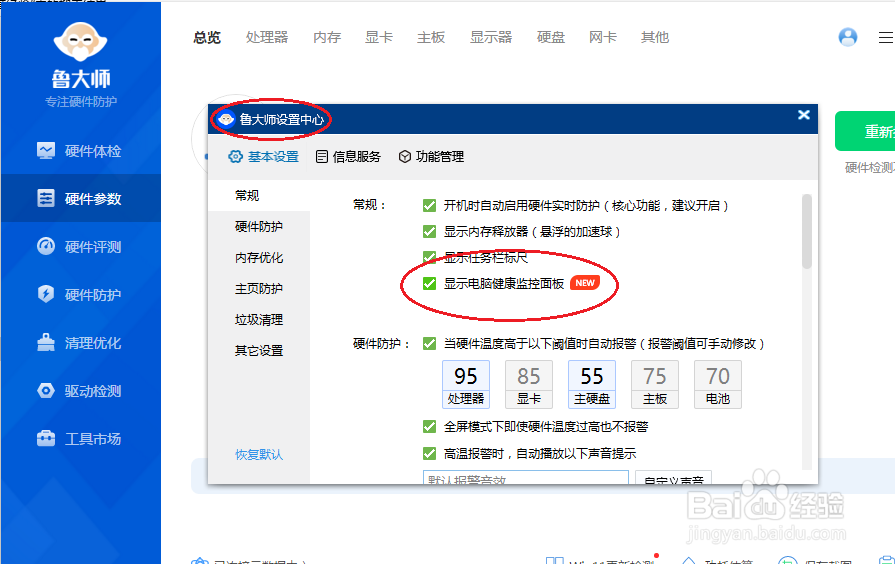Image resolution: width=895 pixels, height=564 pixels.
Task: Select 硬件防护 in settings category list
Action: 259,227
